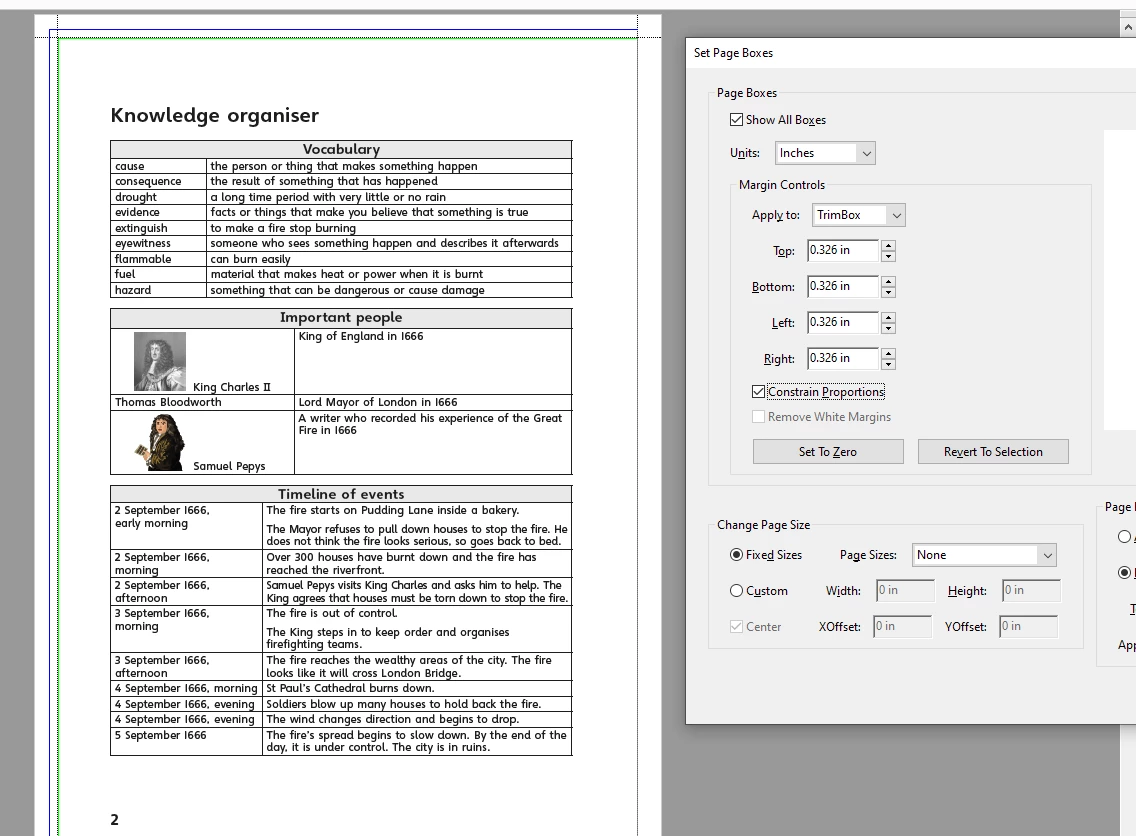Click the Left margin input field
Screen dimensions: 1136x836
click(x=843, y=322)
